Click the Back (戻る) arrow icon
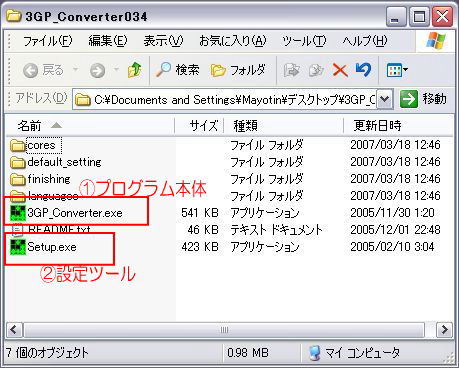 [30, 71]
